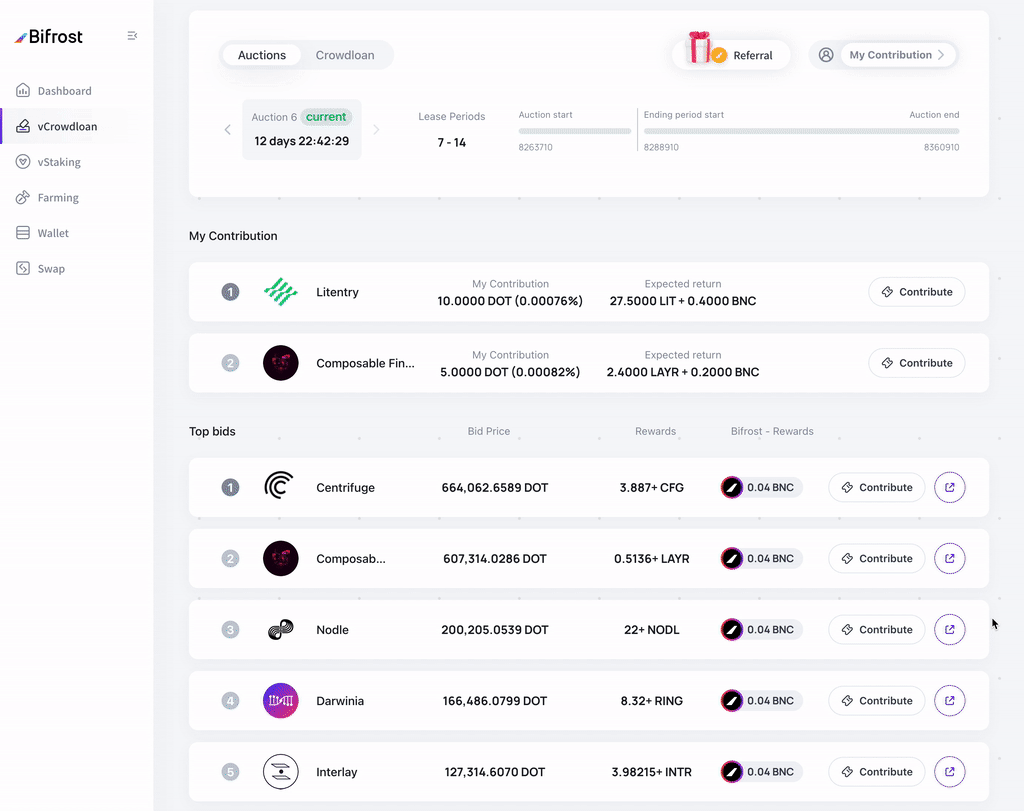Contribute to Darwinia bid
The image size is (1024, 811).
[x=876, y=701]
